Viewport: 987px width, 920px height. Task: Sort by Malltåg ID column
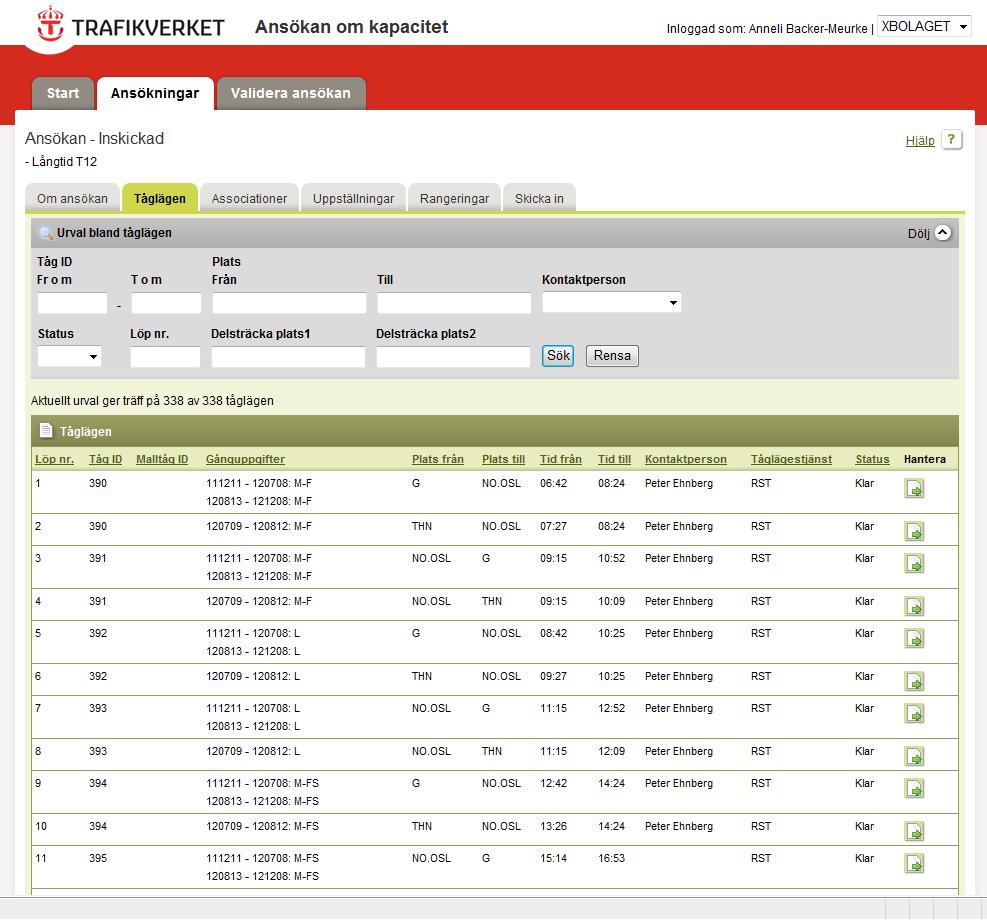click(x=162, y=459)
